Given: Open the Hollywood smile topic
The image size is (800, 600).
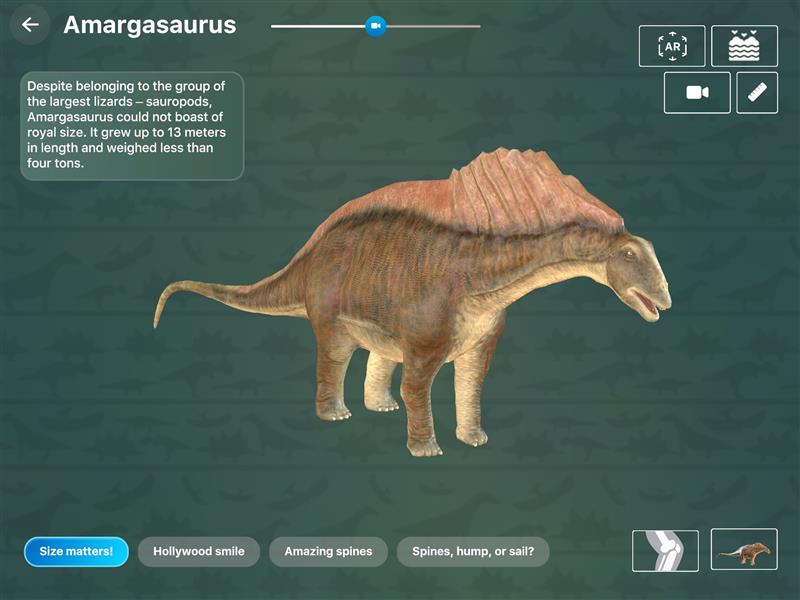Looking at the screenshot, I should pos(199,552).
